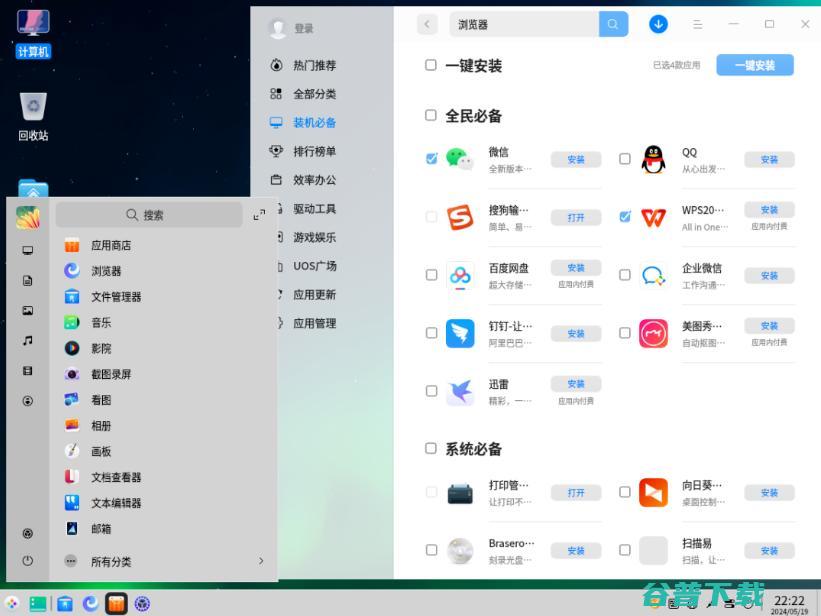Open the file manager from the taskbar
The width and height of the screenshot is (821, 616).
[64, 604]
